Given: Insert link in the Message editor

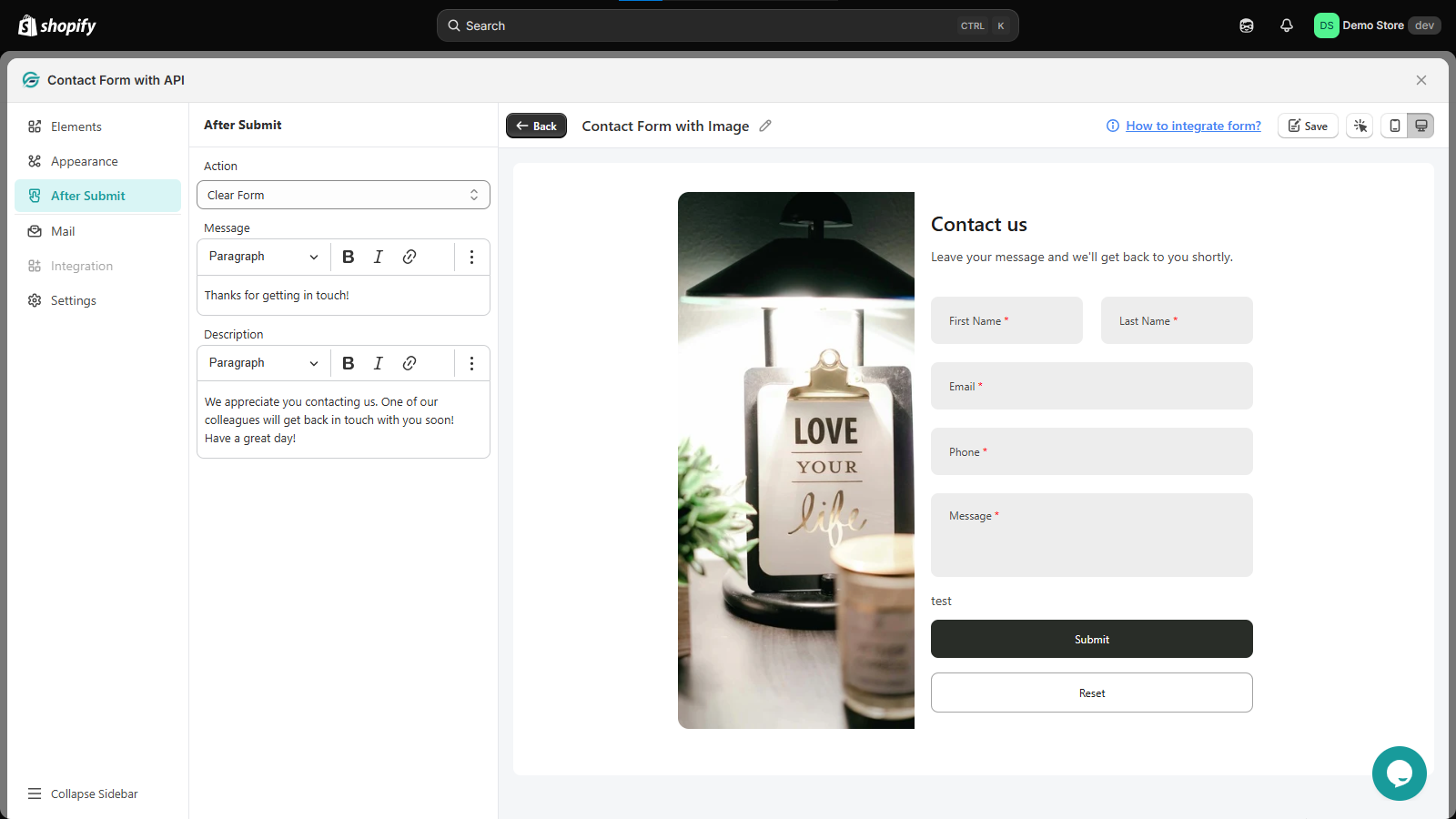Looking at the screenshot, I should [x=409, y=257].
